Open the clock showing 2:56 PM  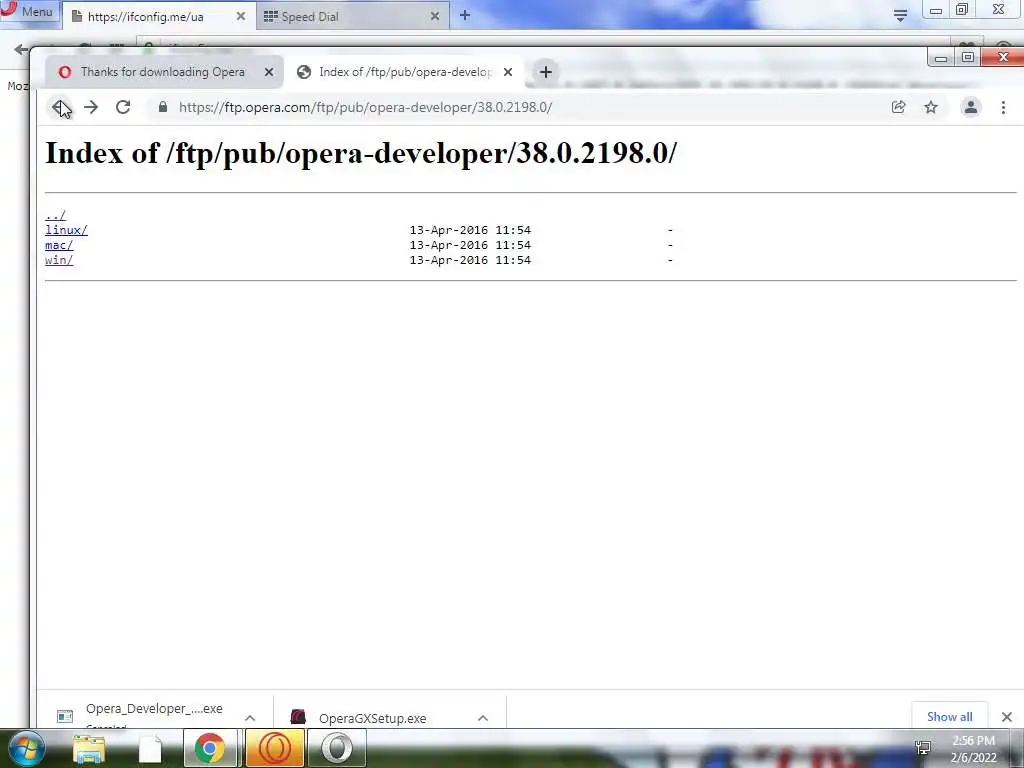click(973, 749)
